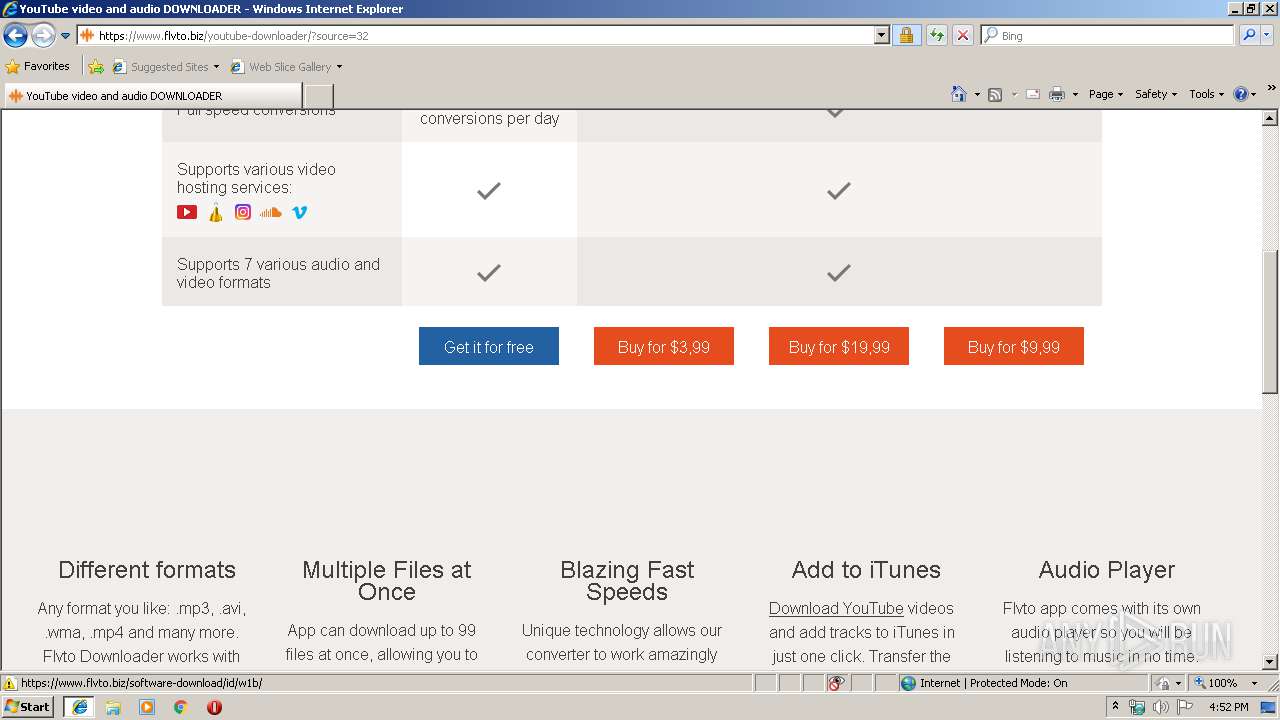The width and height of the screenshot is (1280, 720).
Task: Print the page with the printer icon
Action: pyautogui.click(x=1057, y=95)
